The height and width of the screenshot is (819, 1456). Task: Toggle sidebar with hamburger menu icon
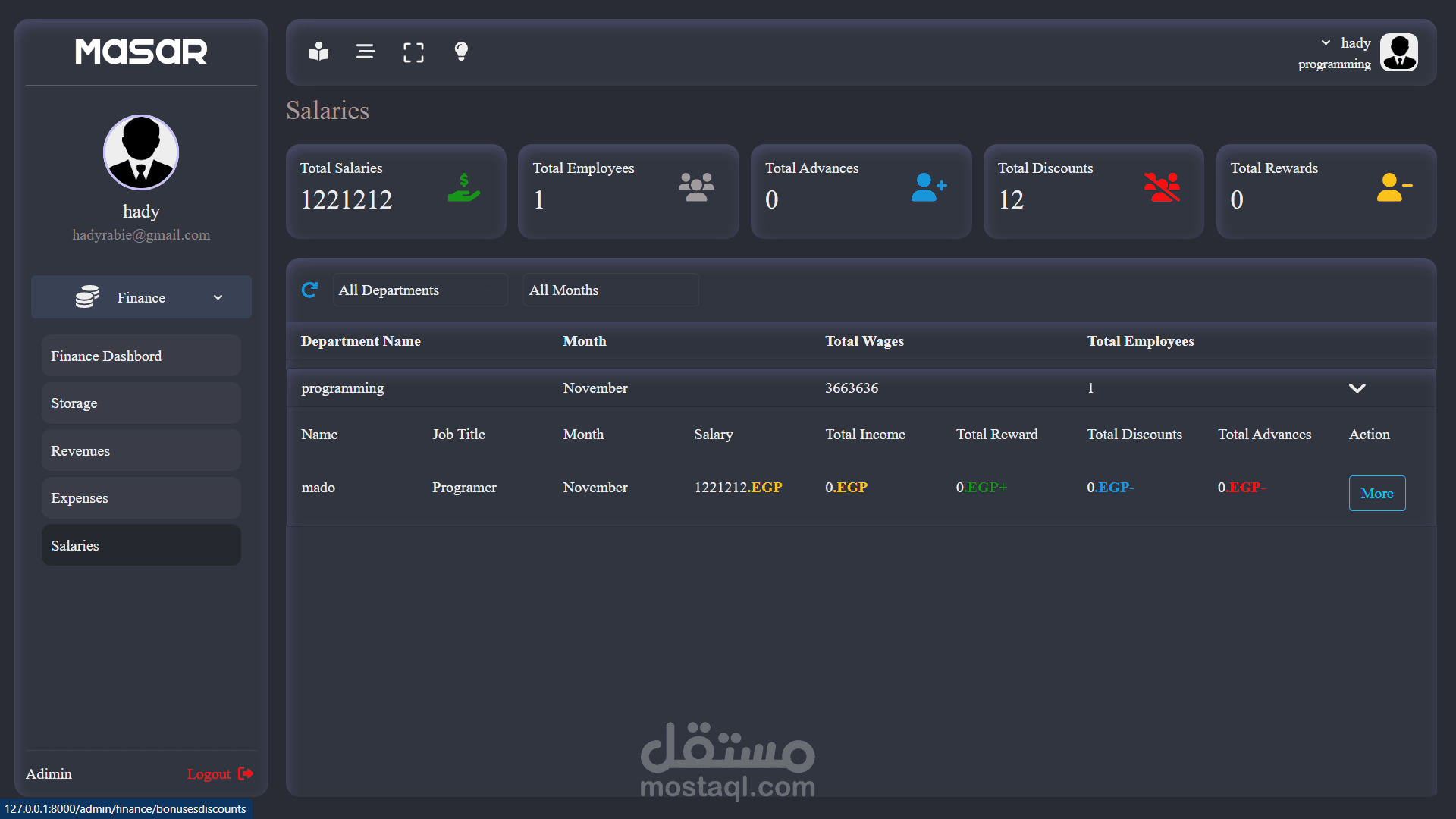(x=366, y=52)
